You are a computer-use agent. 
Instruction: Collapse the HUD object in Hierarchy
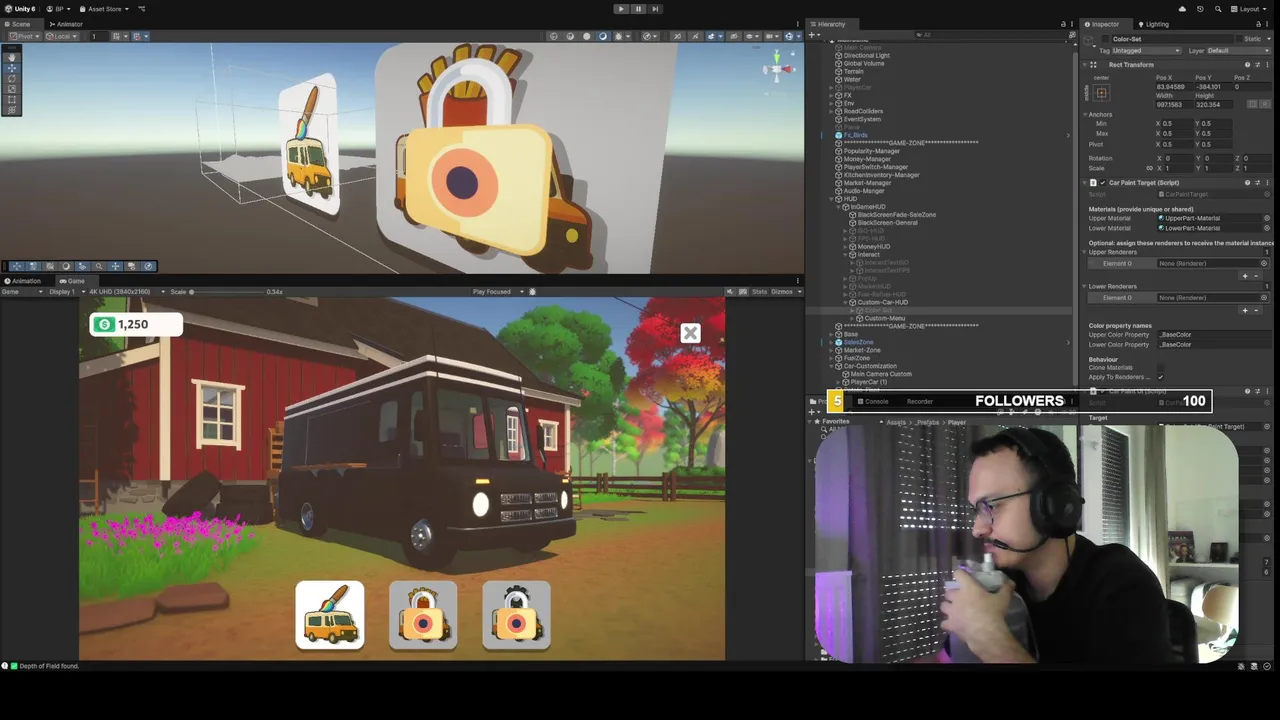833,199
